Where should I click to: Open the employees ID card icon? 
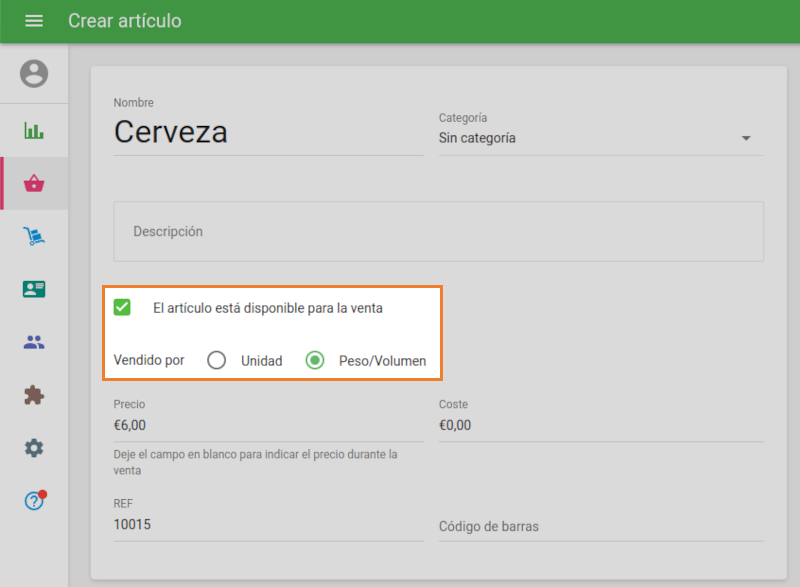(x=34, y=289)
